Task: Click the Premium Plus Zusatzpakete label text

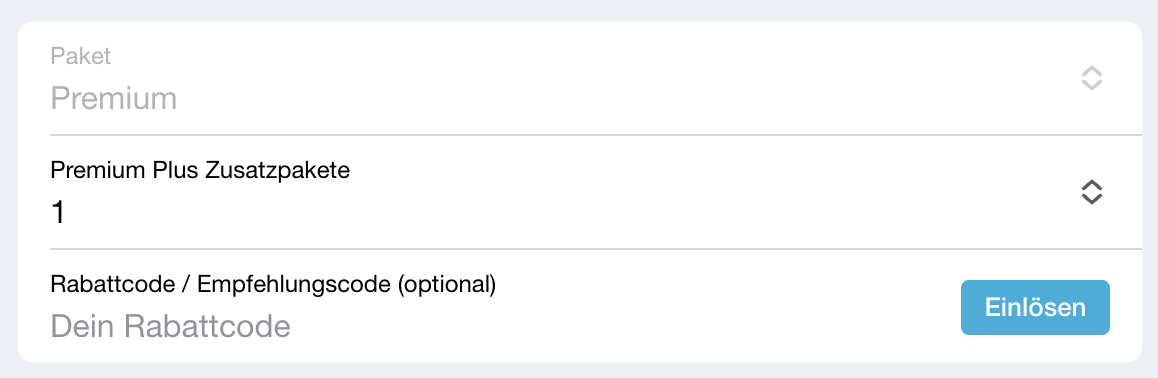Action: tap(200, 171)
